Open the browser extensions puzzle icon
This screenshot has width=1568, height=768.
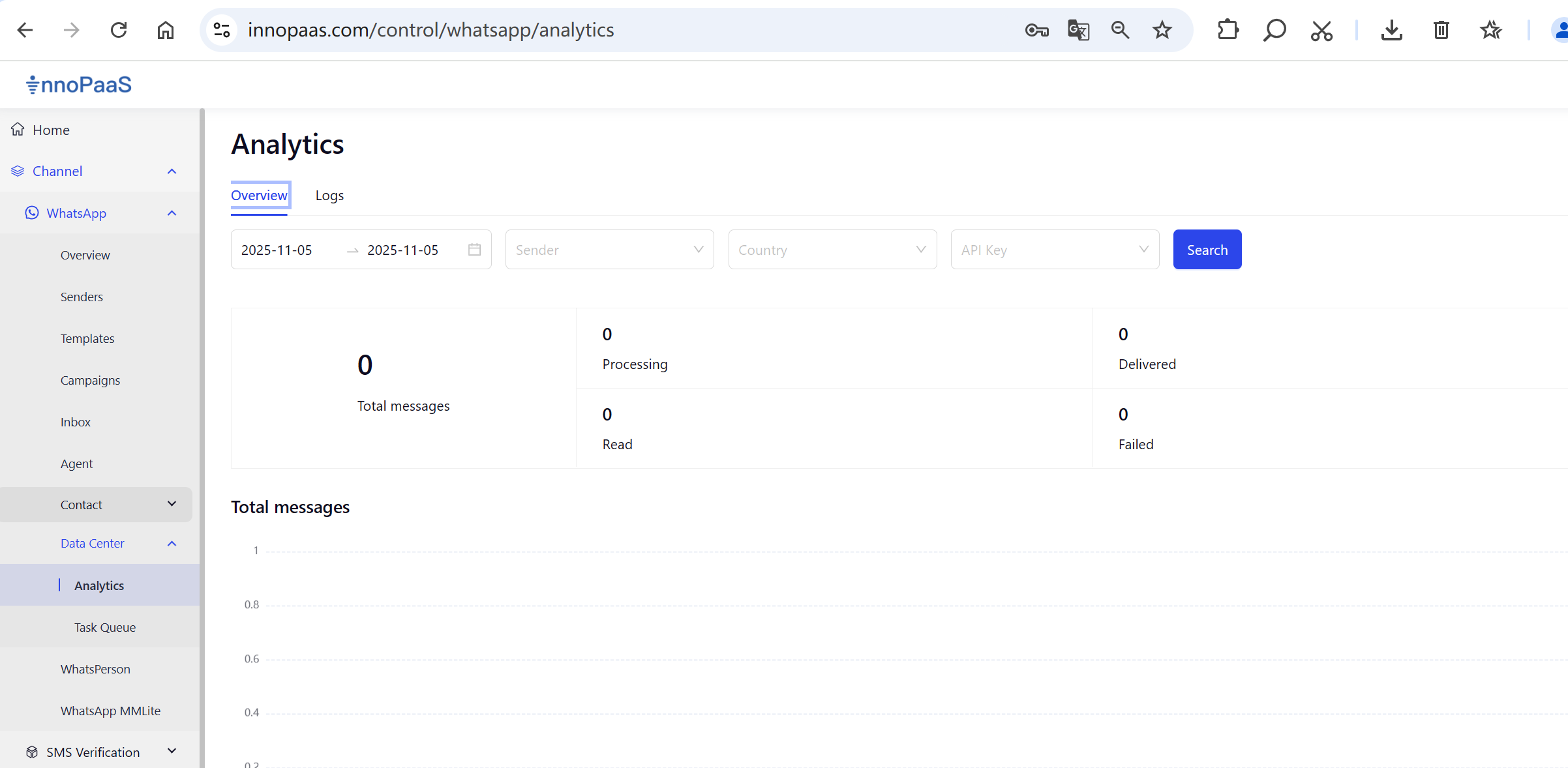tap(1228, 30)
